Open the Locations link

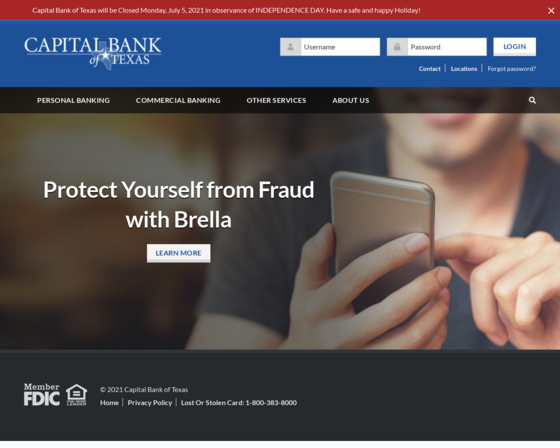coord(464,69)
